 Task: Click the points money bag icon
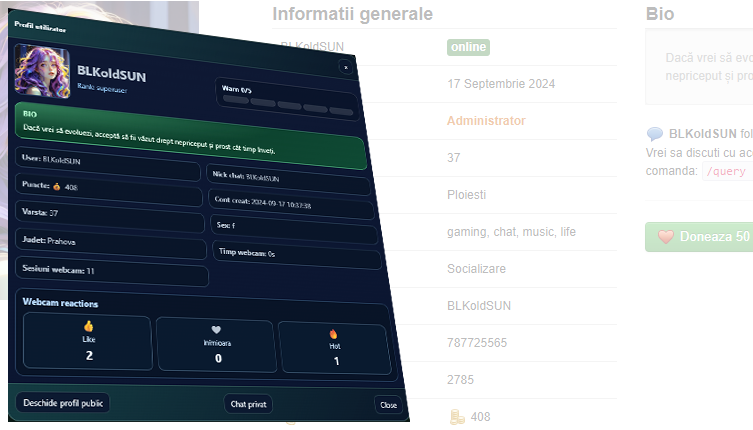57,186
